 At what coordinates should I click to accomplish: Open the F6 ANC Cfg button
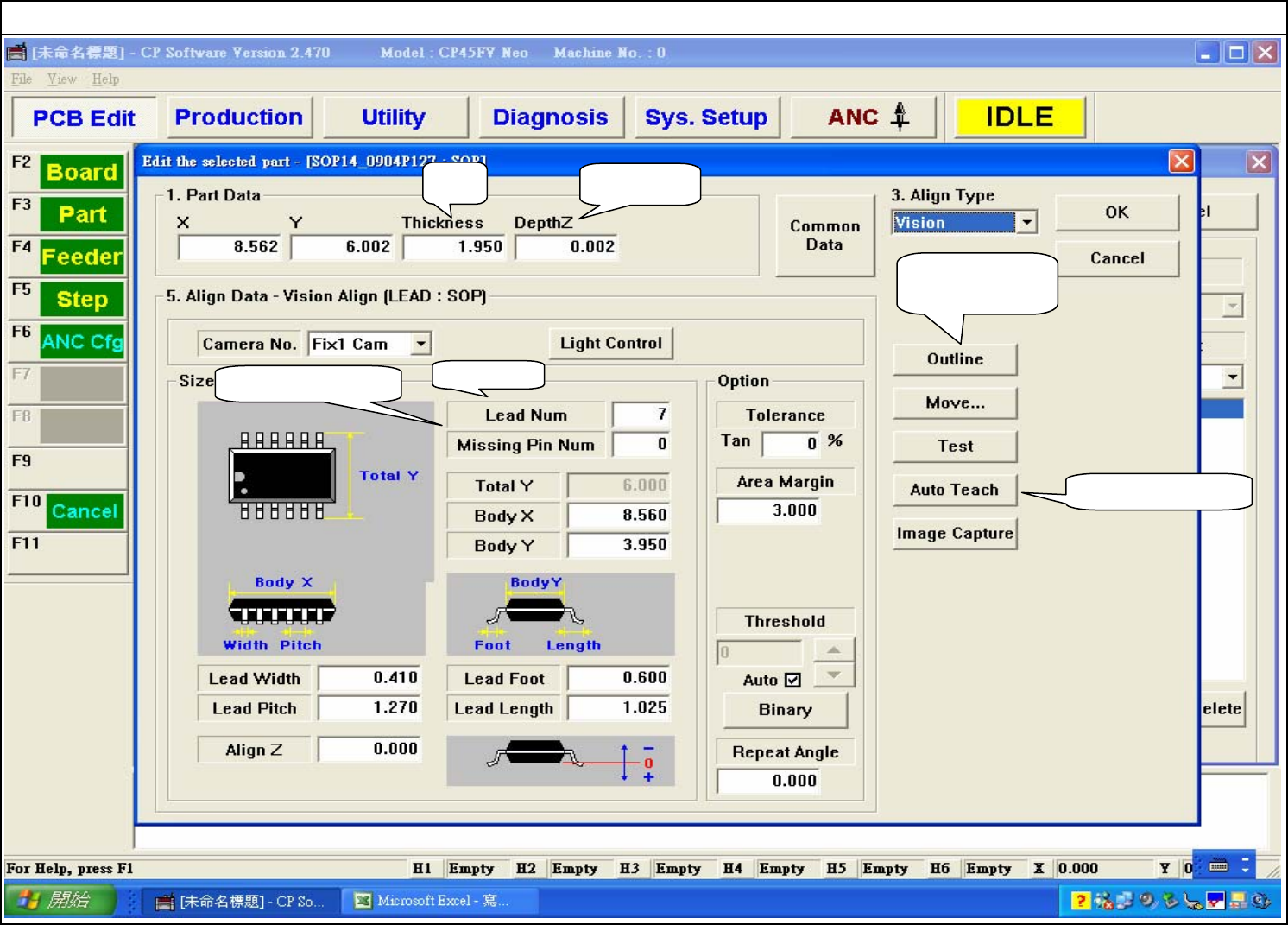pyautogui.click(x=82, y=341)
